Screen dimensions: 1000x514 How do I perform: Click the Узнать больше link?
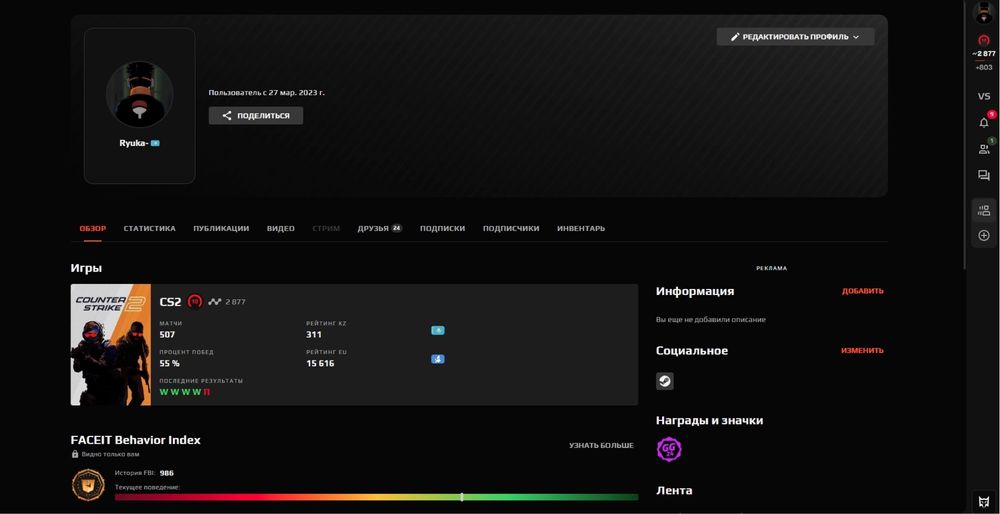(601, 445)
